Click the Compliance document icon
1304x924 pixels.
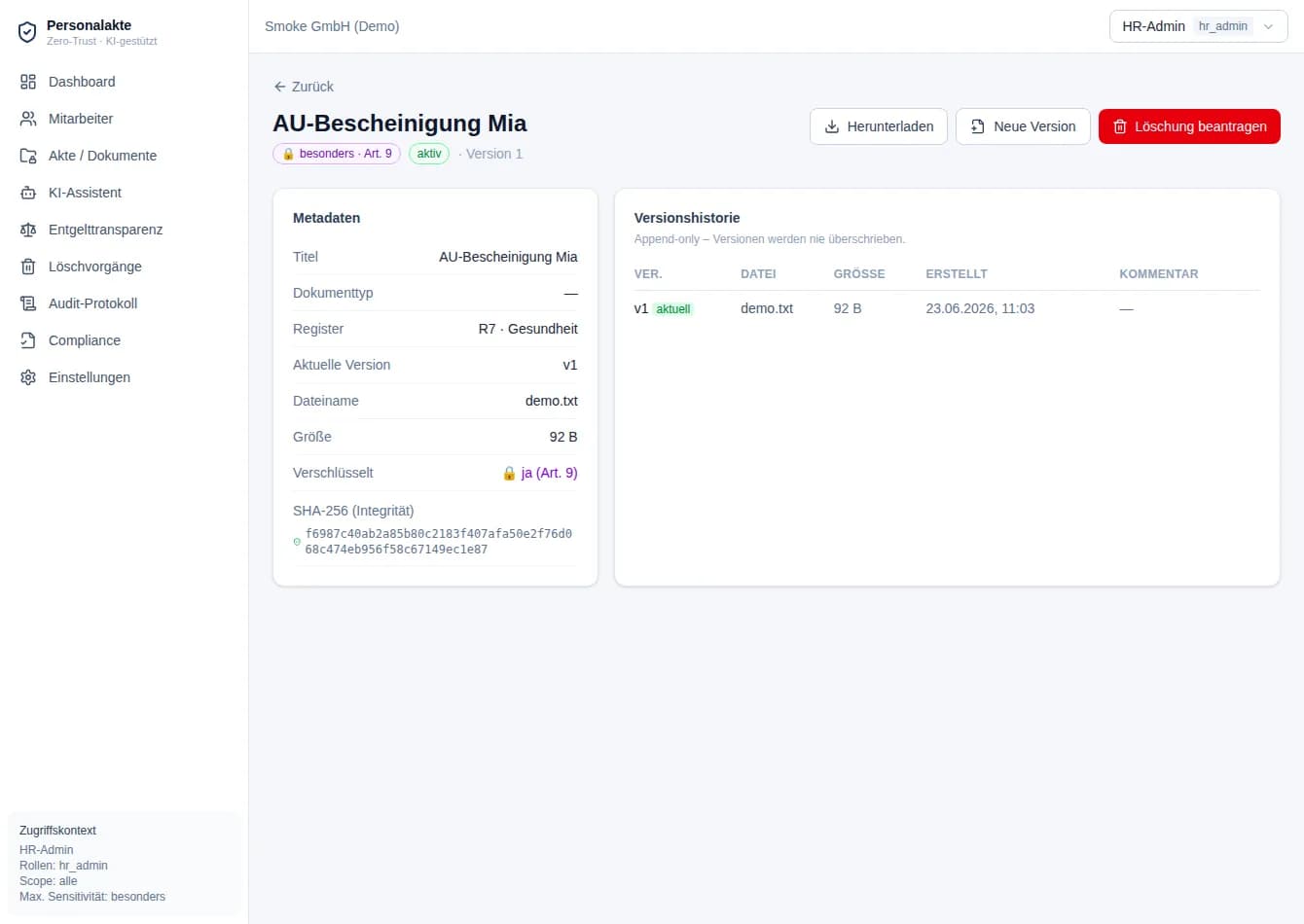(x=28, y=340)
